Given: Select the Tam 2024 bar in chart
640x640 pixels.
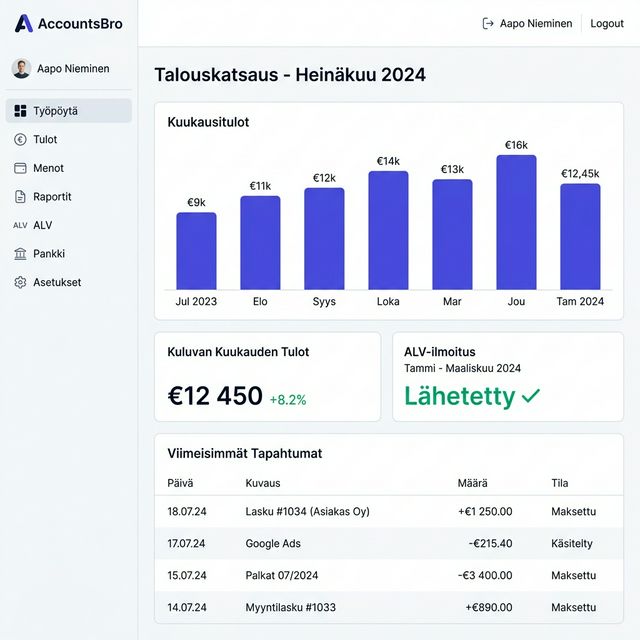Looking at the screenshot, I should pos(580,237).
